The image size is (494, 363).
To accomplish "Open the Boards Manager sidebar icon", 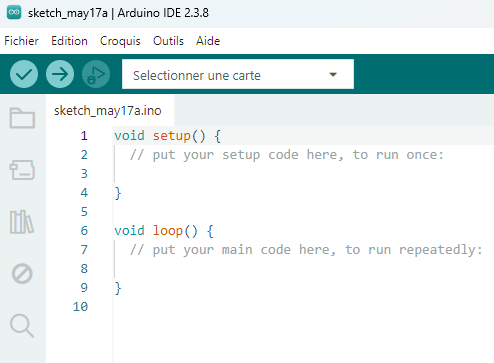I will tap(22, 170).
